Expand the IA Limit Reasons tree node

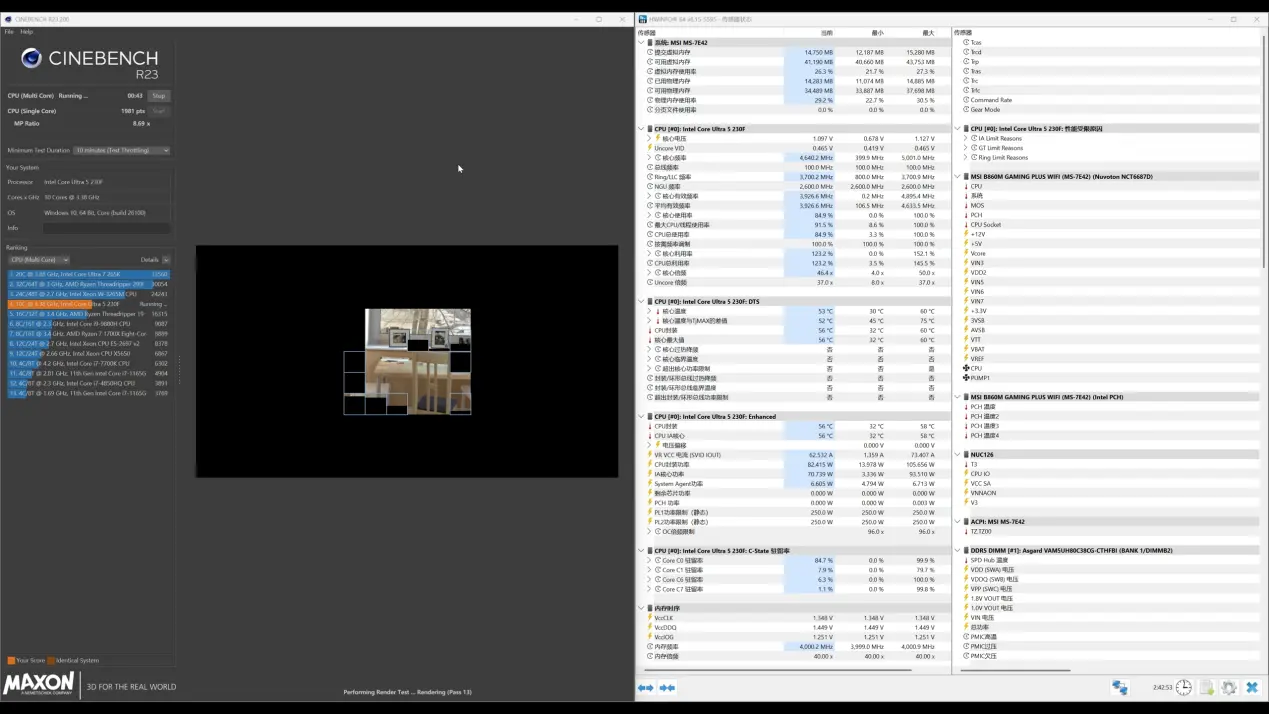pyautogui.click(x=966, y=139)
